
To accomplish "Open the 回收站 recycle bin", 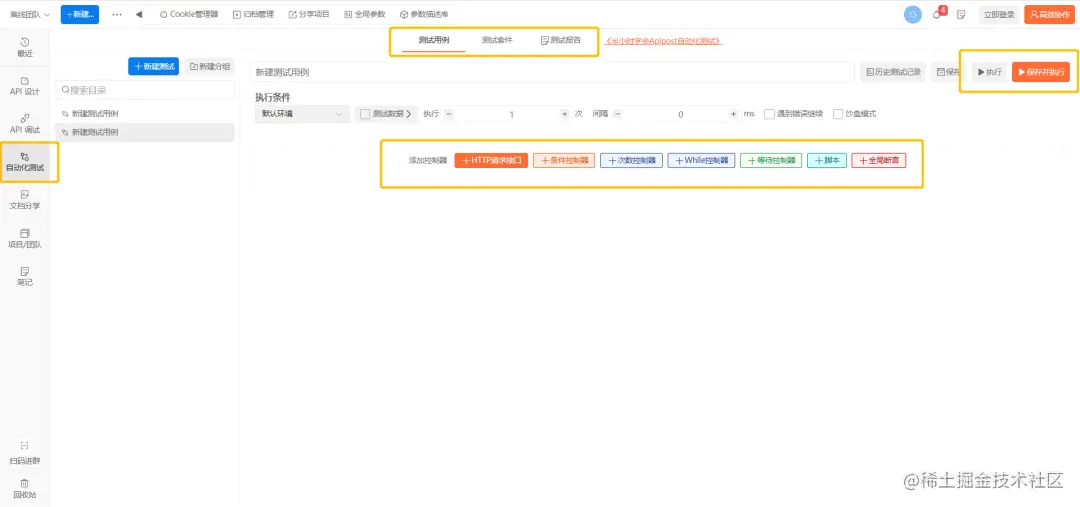I will point(25,488).
